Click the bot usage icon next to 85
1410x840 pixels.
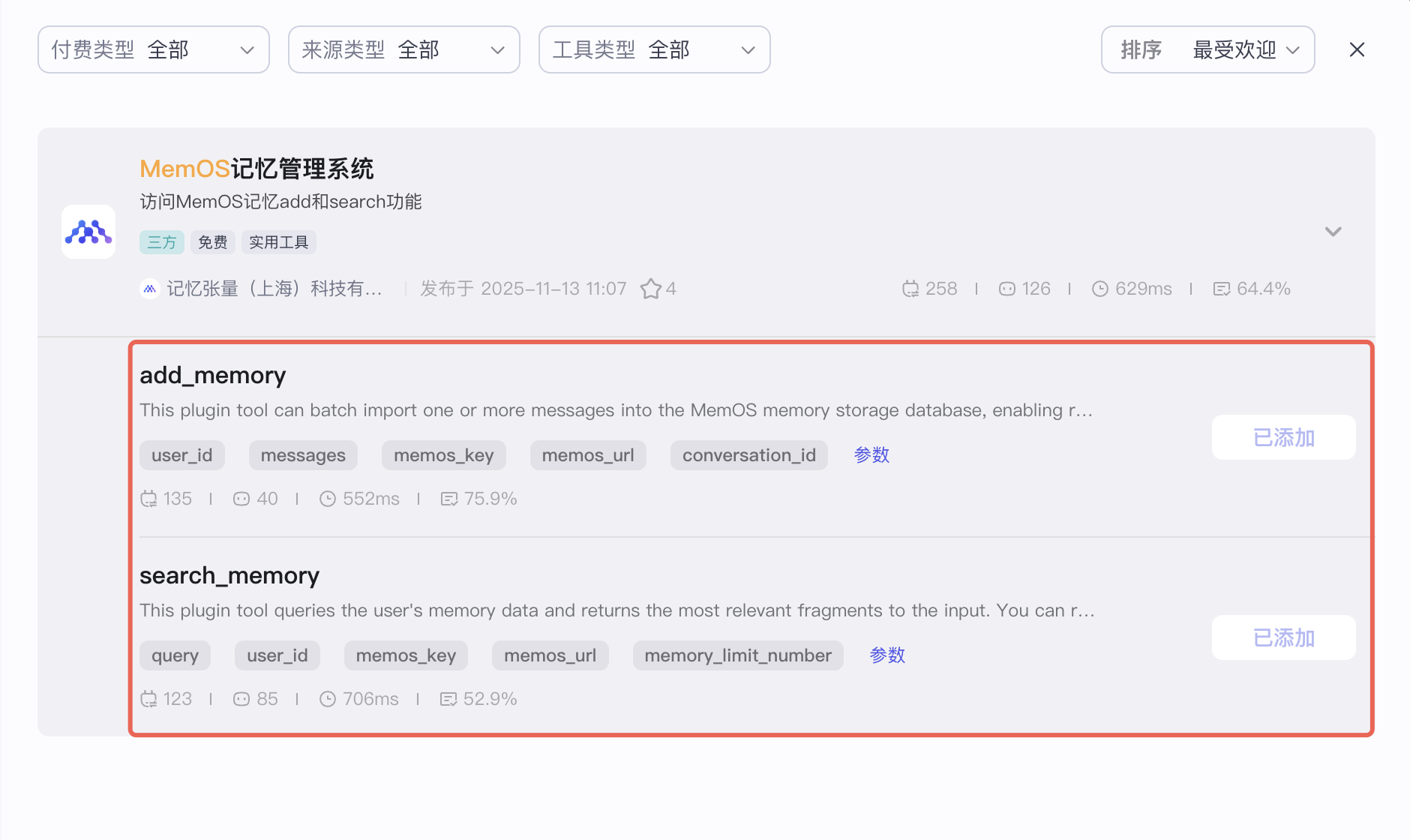pyautogui.click(x=241, y=699)
